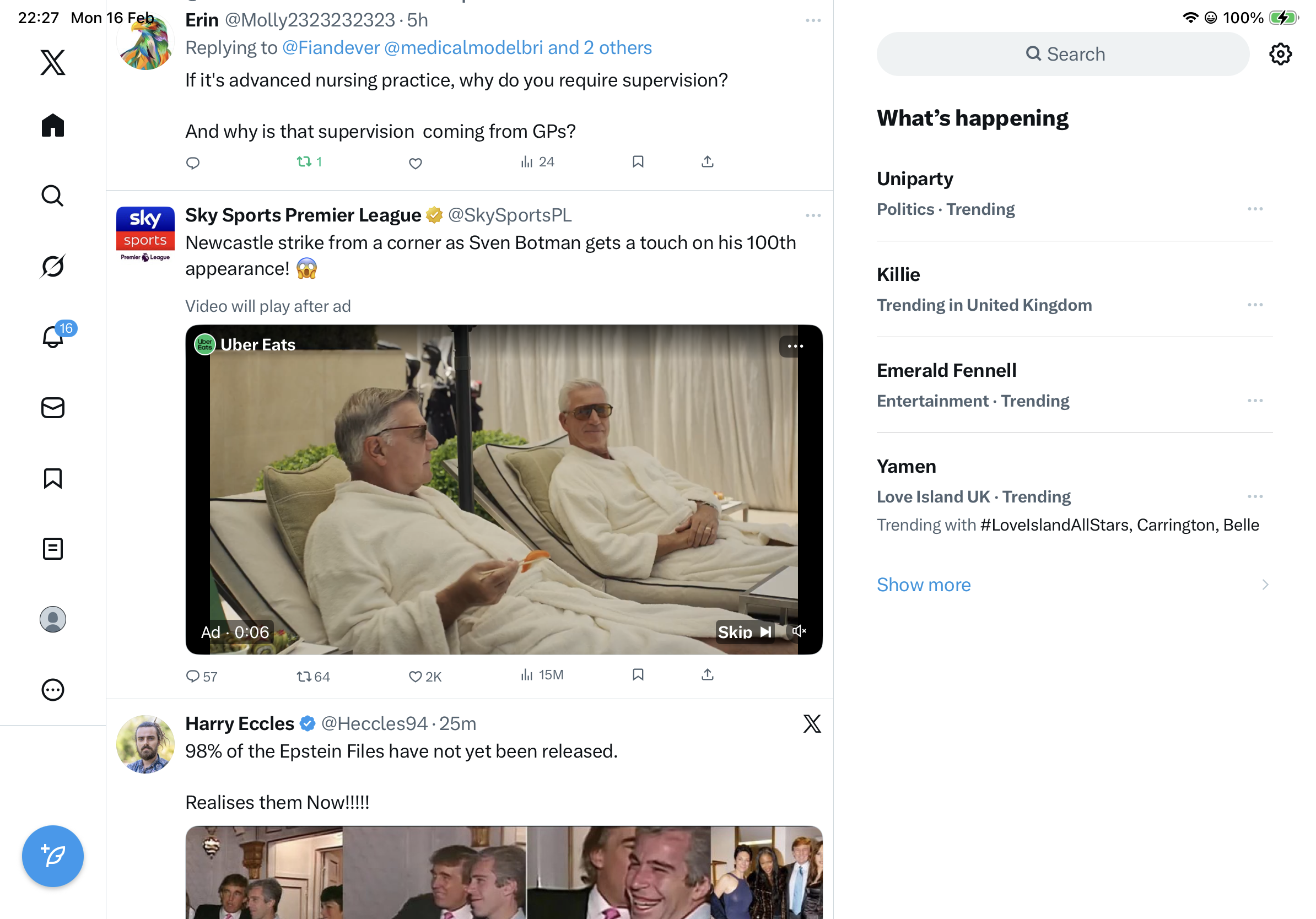Open search settings gear icon
The width and height of the screenshot is (1316, 919).
(1279, 55)
